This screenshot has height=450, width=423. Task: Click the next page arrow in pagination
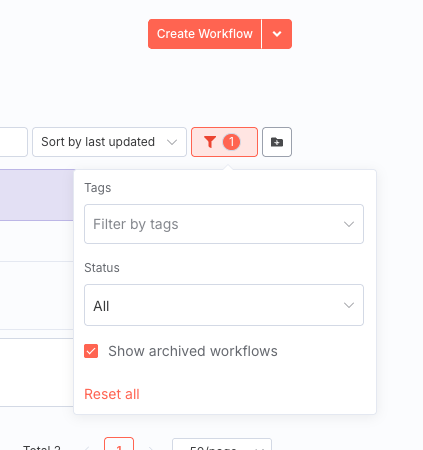tap(151, 448)
